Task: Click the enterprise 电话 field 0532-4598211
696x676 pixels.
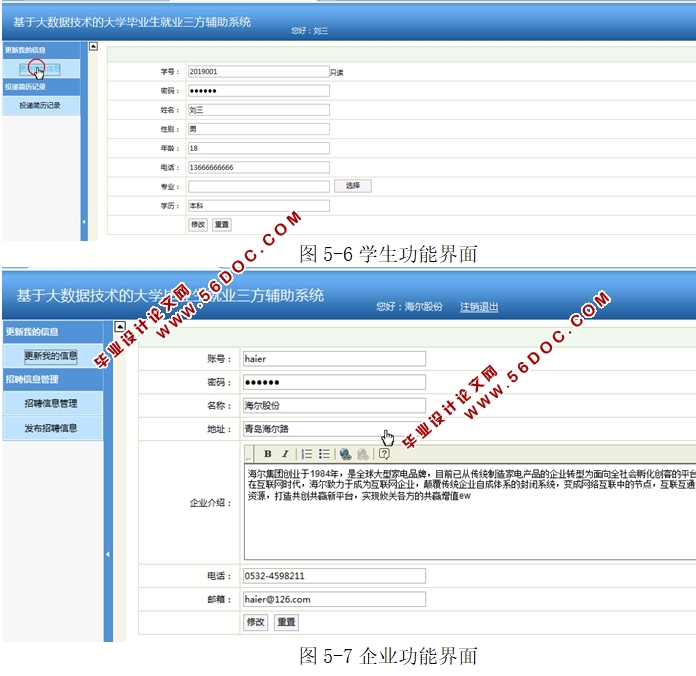Action: click(334, 576)
